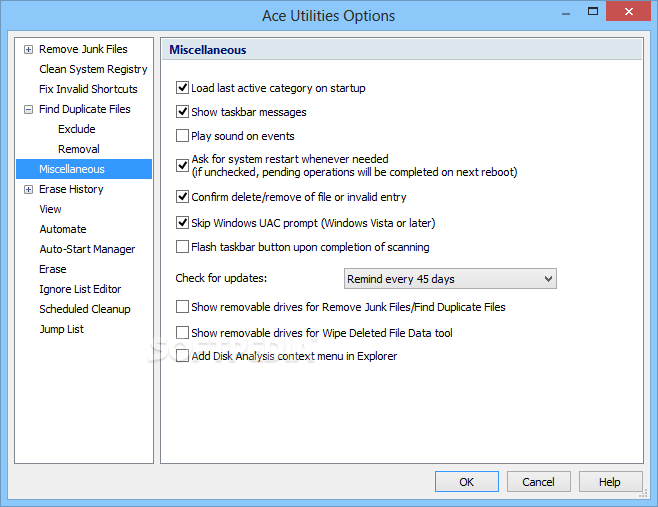The image size is (658, 507).
Task: Enable Play sound on events
Action: point(182,136)
